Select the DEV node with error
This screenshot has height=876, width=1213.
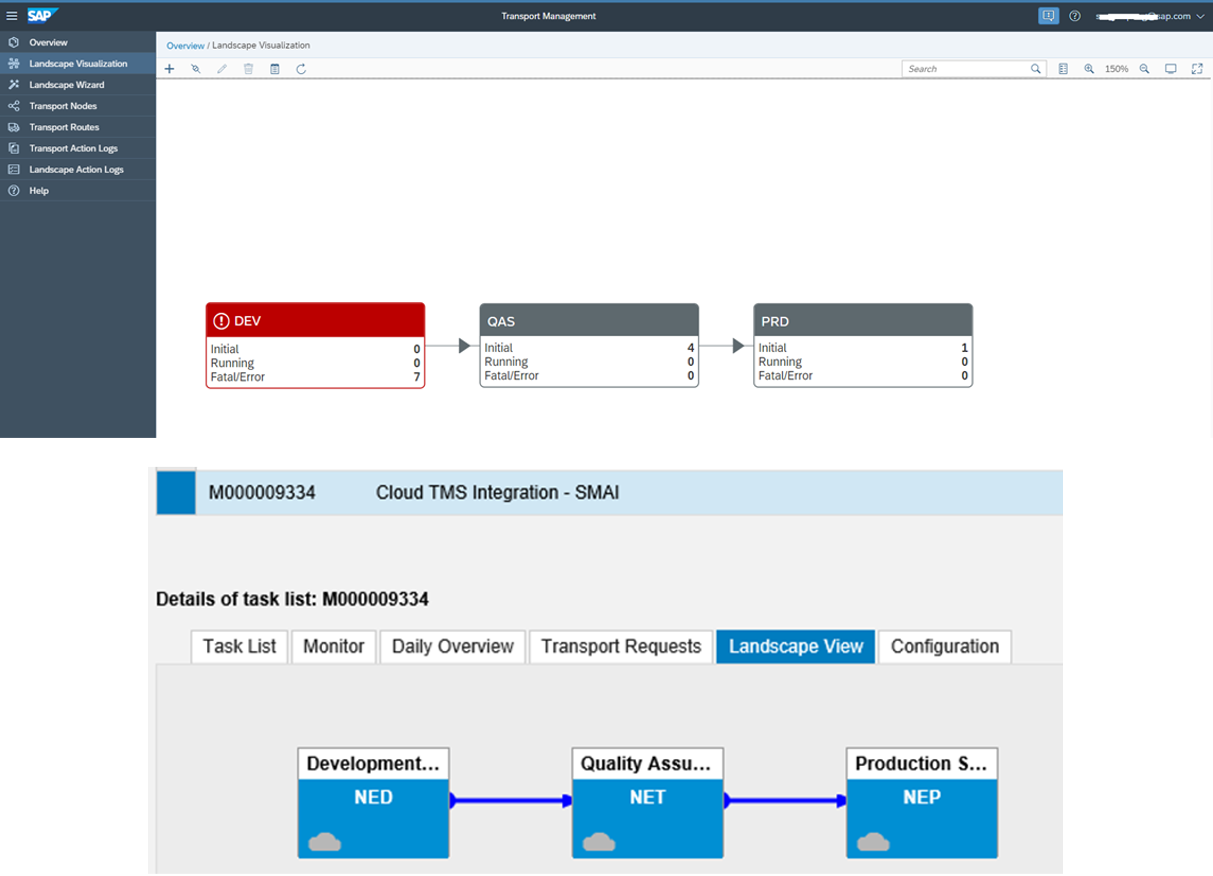click(315, 345)
